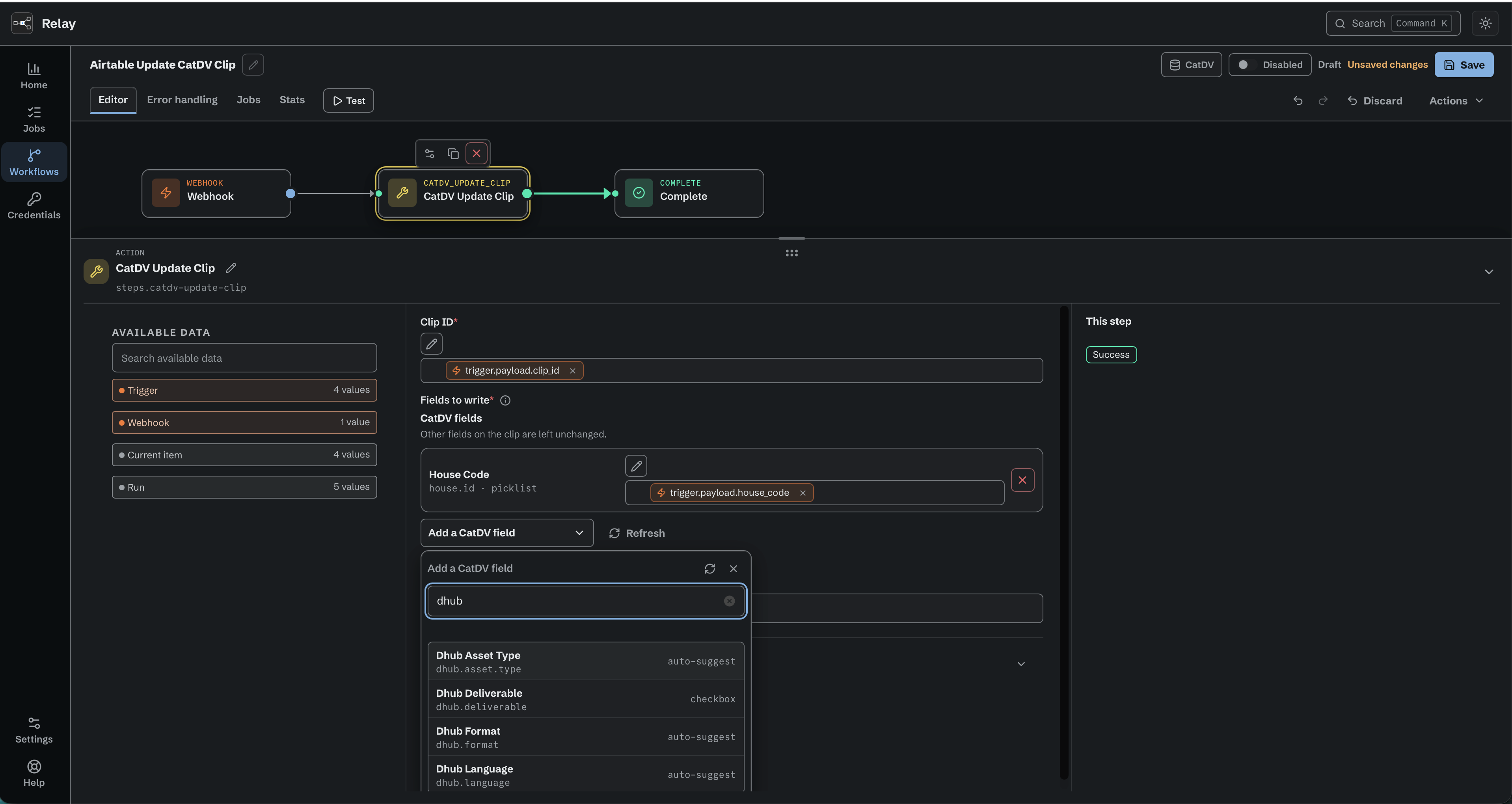Delete the selected node with red X
Viewport: 1512px width, 804px height.
tap(477, 154)
